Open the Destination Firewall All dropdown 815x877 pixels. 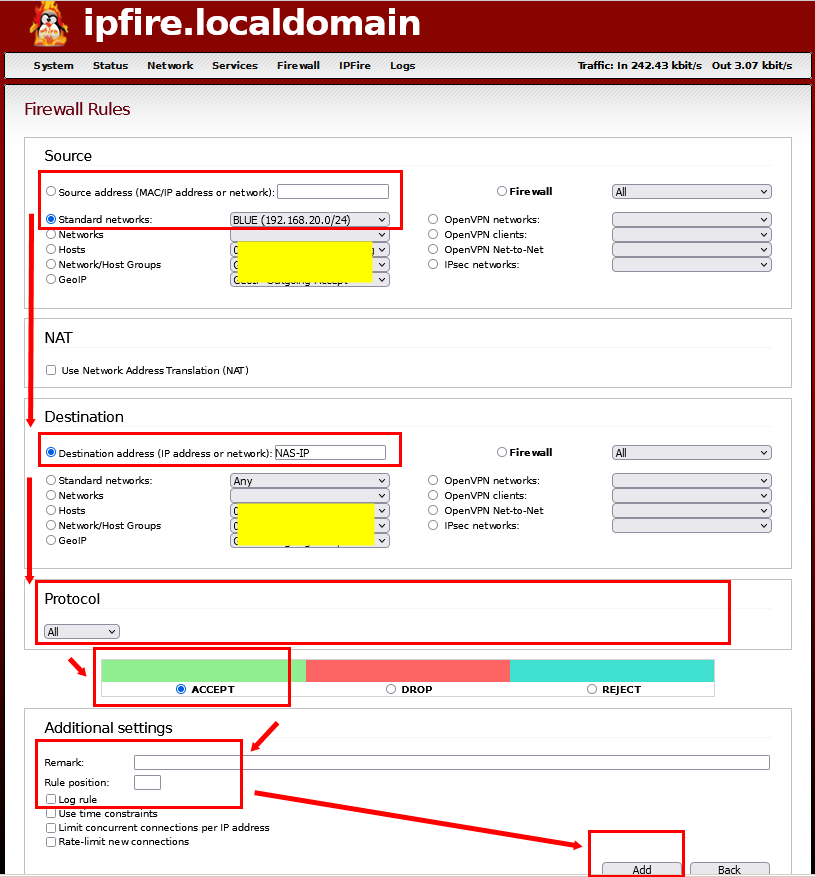coord(691,452)
